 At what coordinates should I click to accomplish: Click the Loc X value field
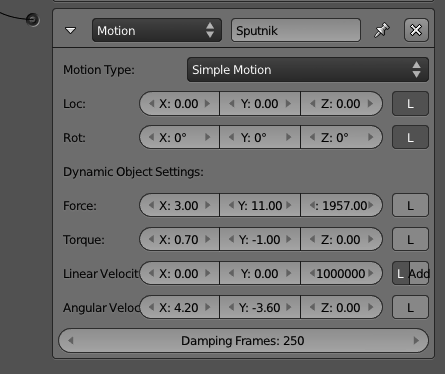(179, 104)
